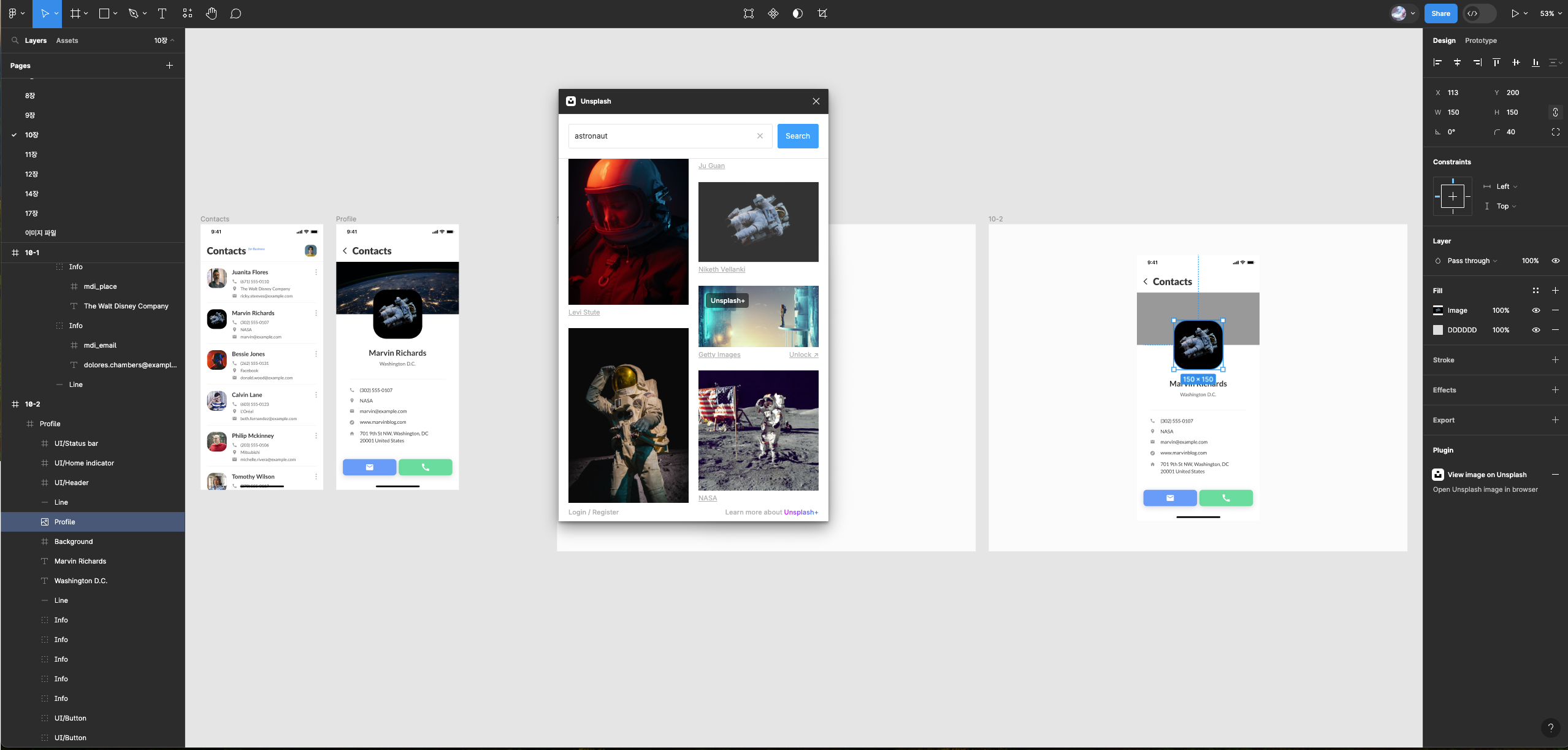The height and width of the screenshot is (750, 1568).
Task: Select the Comment tool
Action: pos(235,13)
